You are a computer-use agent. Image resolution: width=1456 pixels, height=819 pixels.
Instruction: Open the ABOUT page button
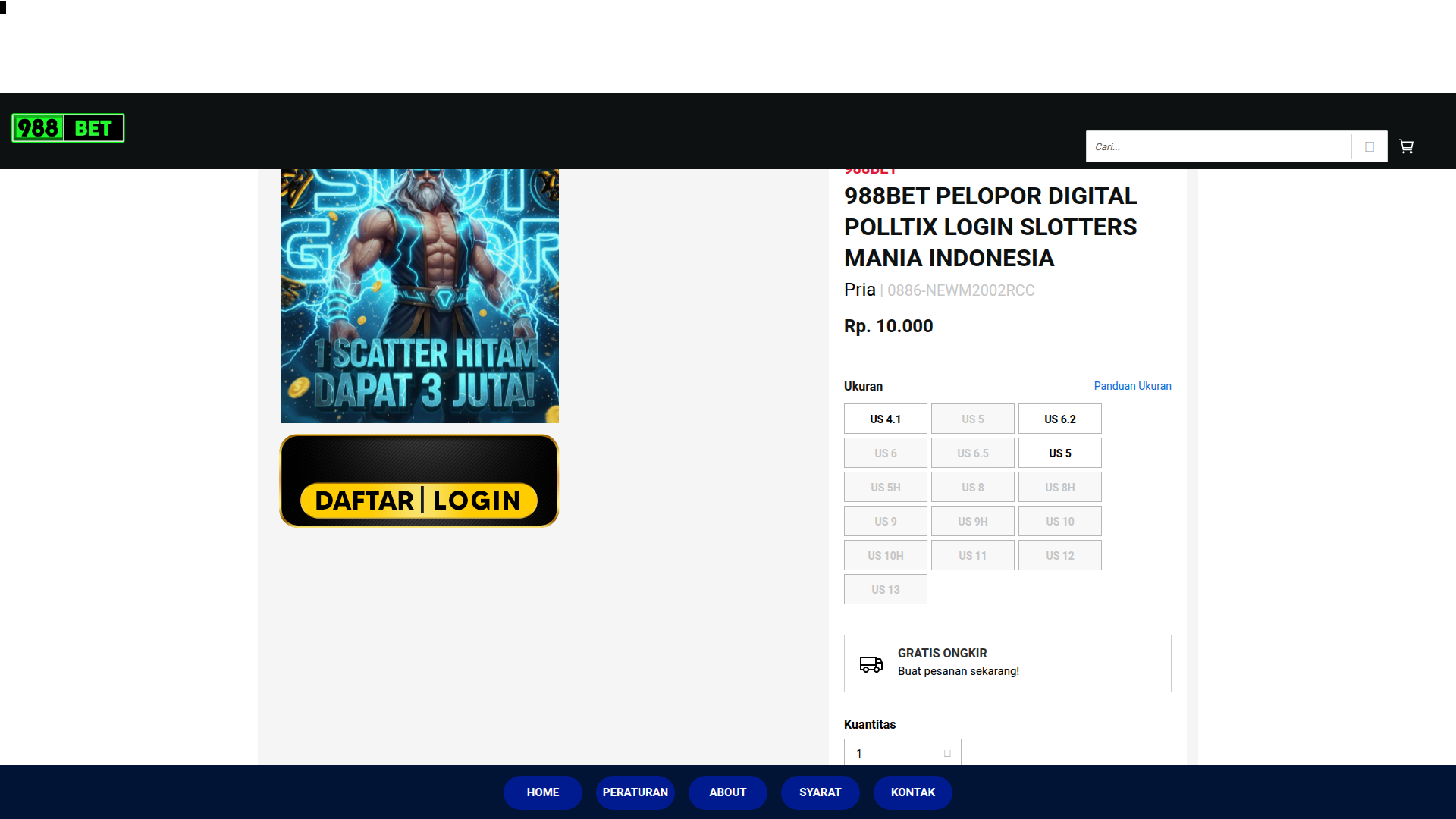tap(728, 792)
